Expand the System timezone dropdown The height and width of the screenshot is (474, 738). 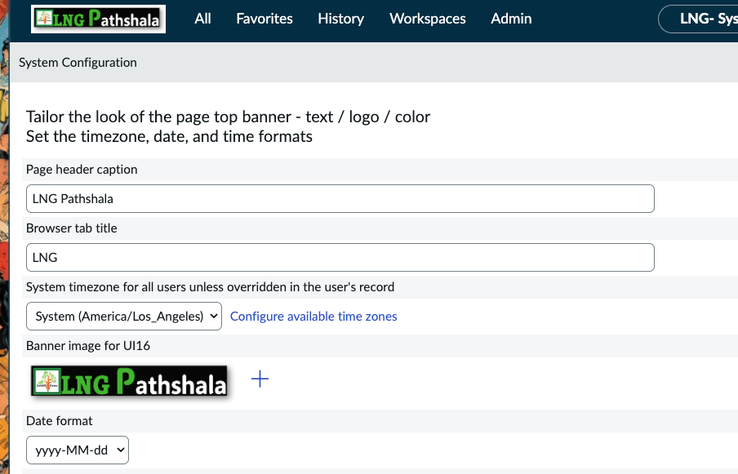point(124,316)
